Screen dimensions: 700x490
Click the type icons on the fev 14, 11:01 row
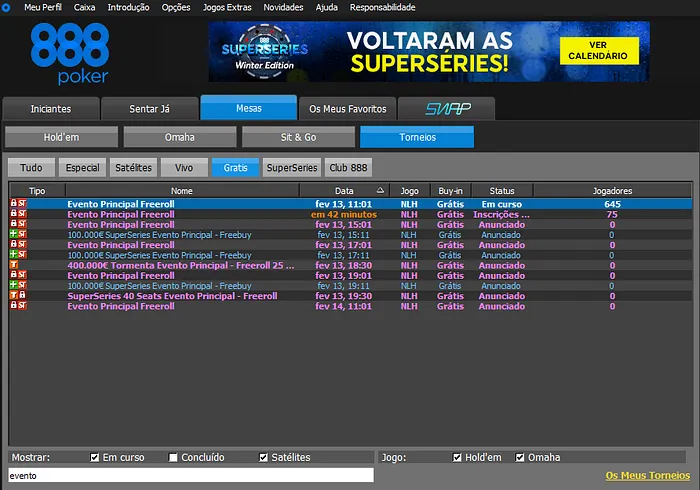pyautogui.click(x=18, y=306)
